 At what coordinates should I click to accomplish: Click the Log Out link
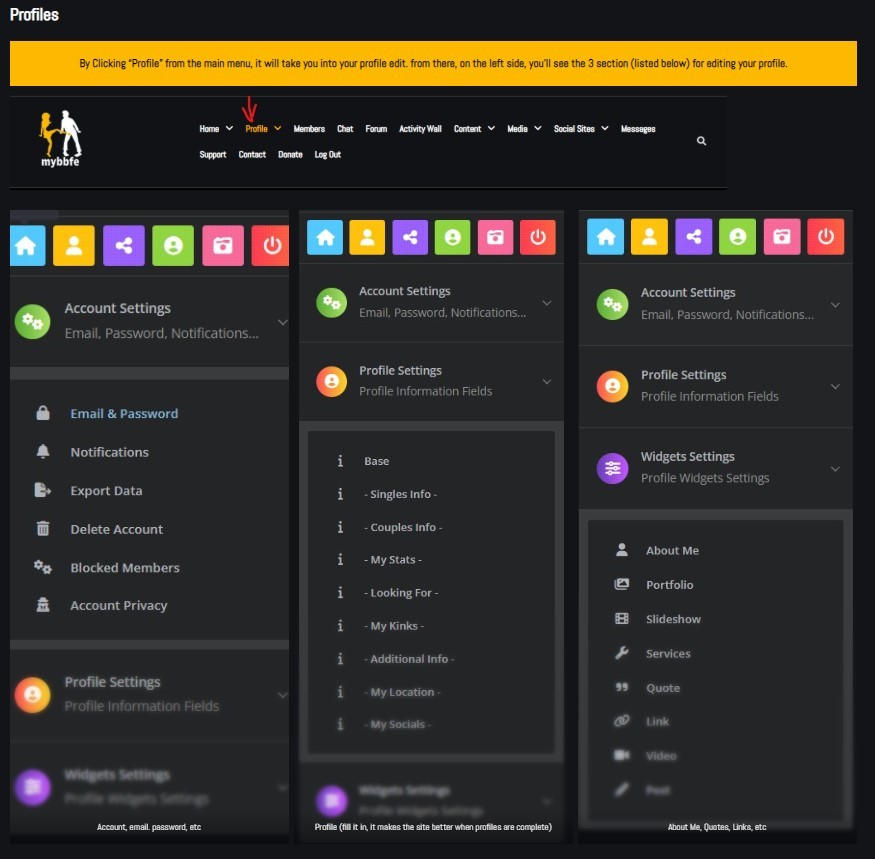pyautogui.click(x=327, y=155)
